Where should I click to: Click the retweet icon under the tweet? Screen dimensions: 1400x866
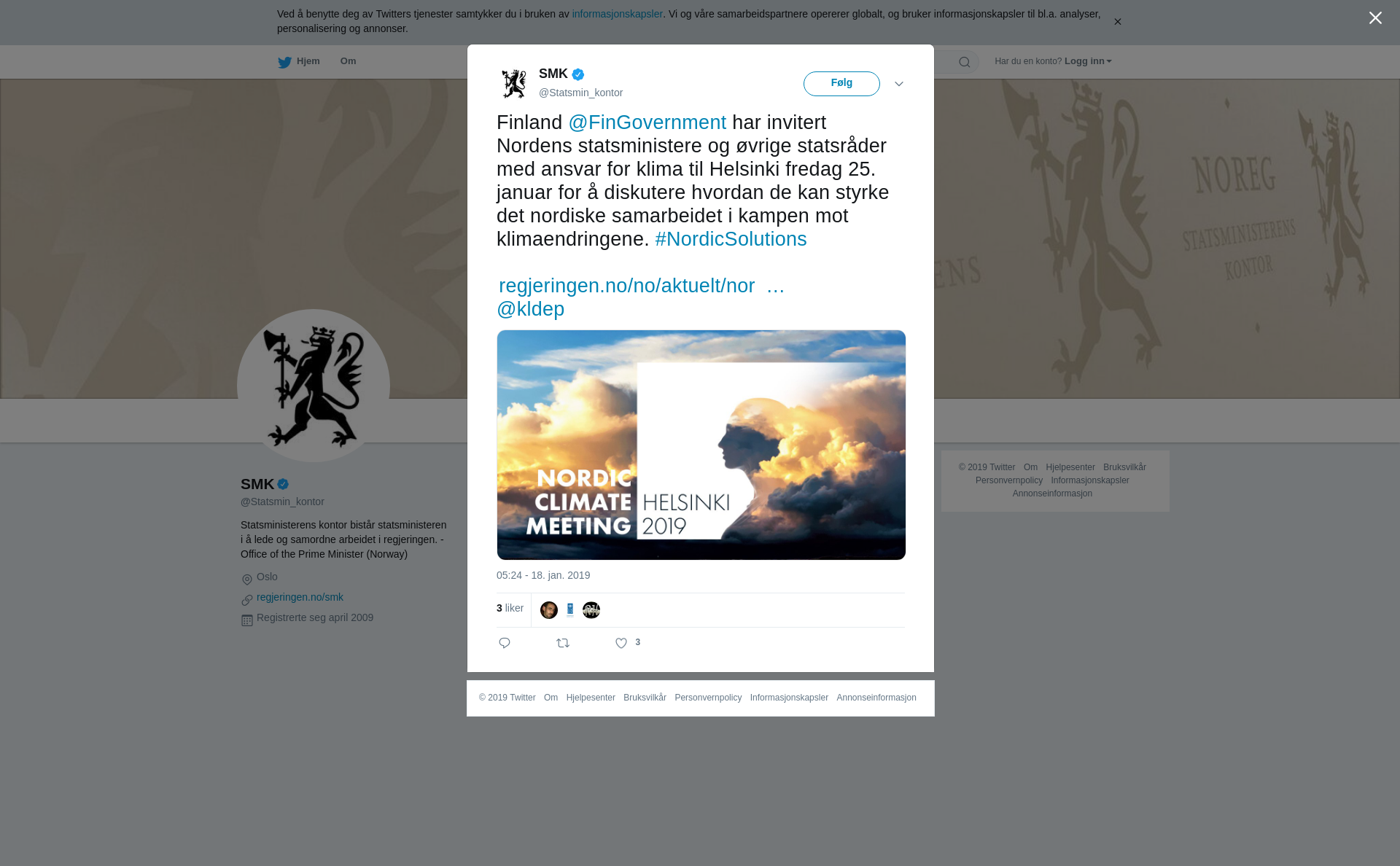click(563, 643)
